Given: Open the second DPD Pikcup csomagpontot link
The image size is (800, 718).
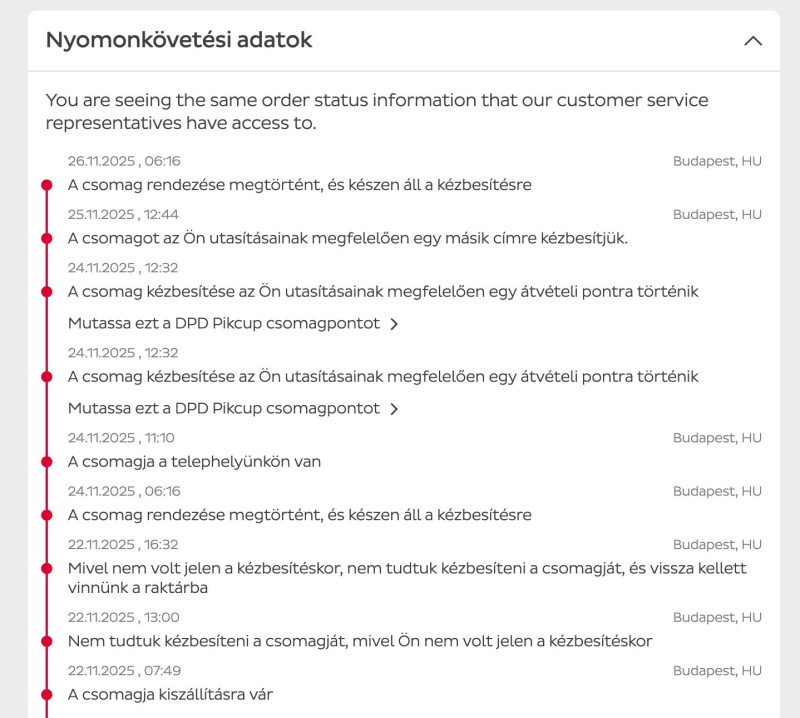Looking at the screenshot, I should (224, 409).
